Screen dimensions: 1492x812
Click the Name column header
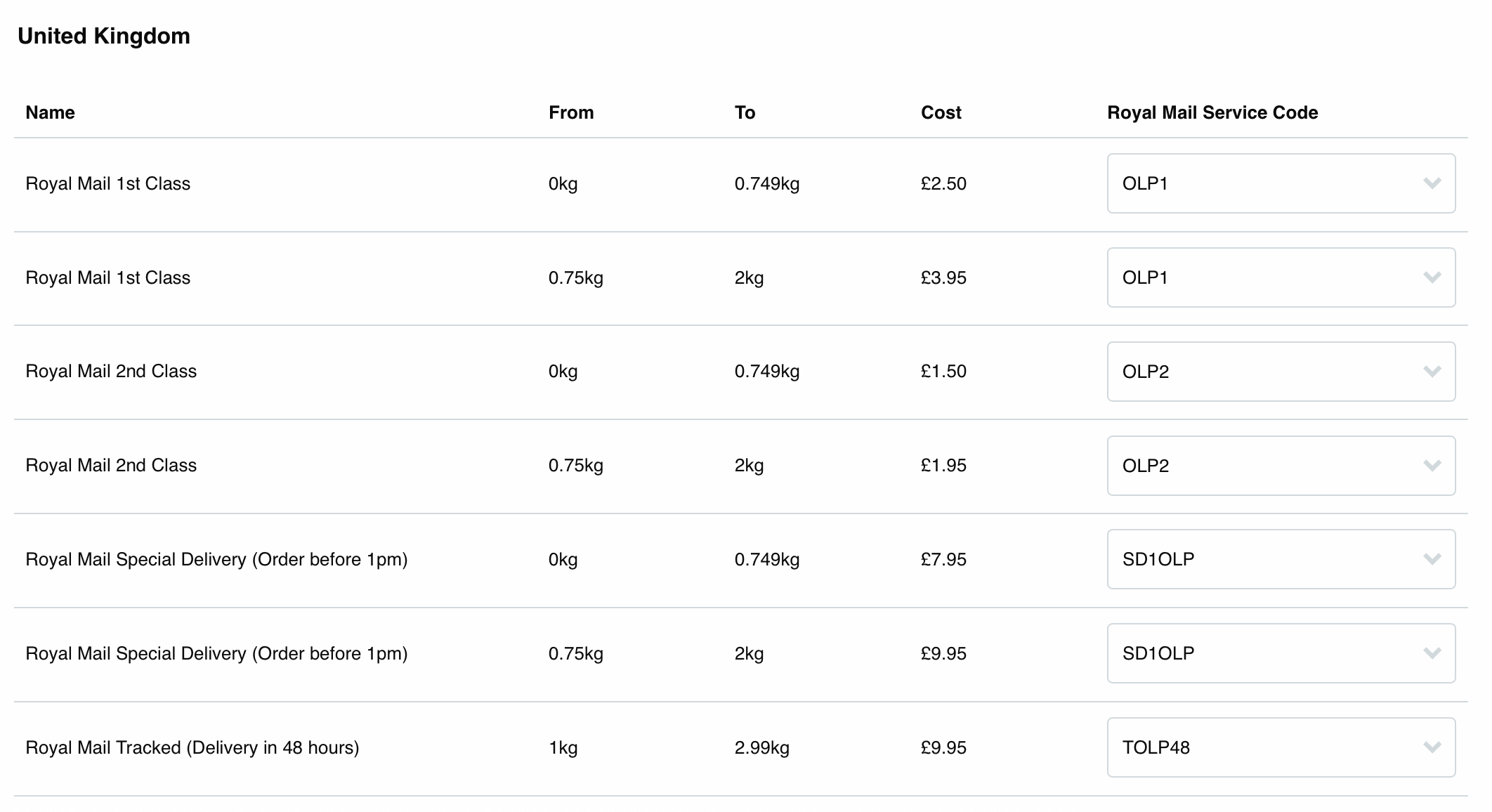[x=50, y=112]
